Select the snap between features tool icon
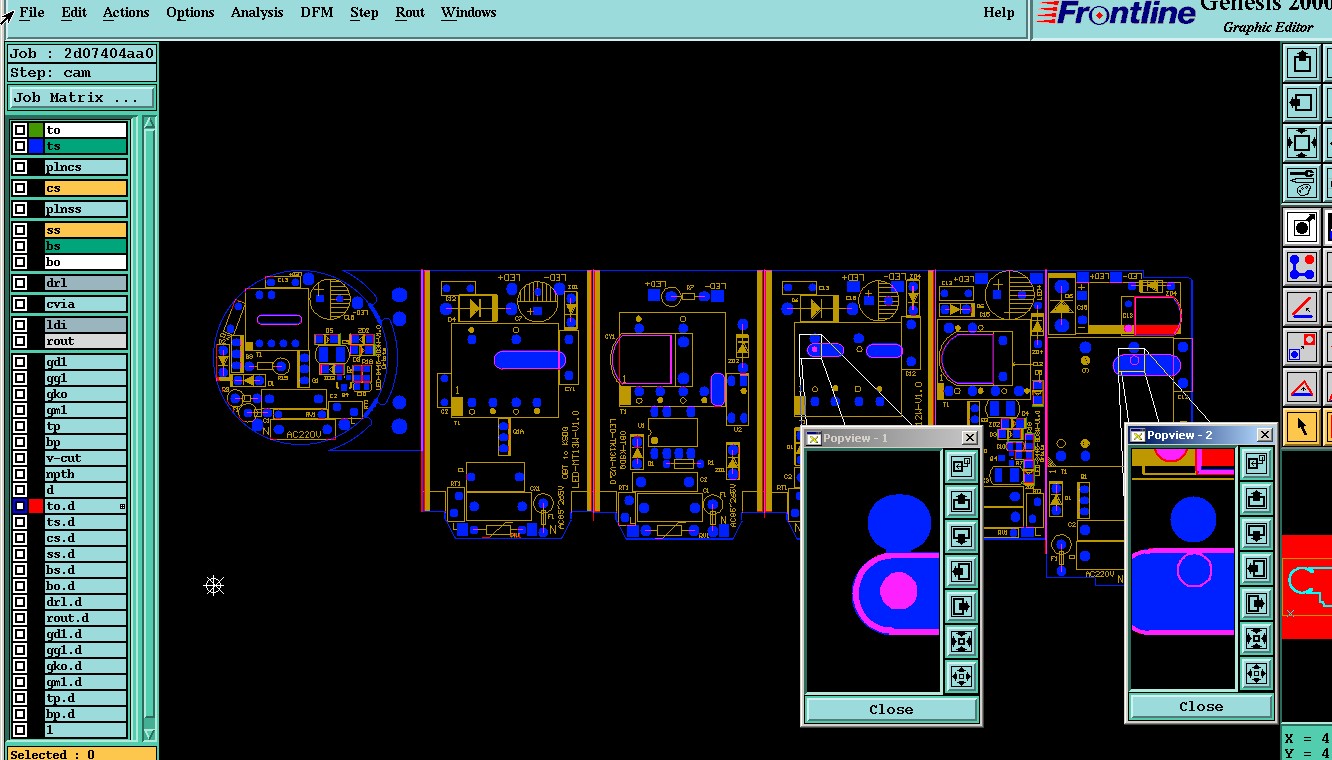The image size is (1332, 760). [x=1301, y=346]
